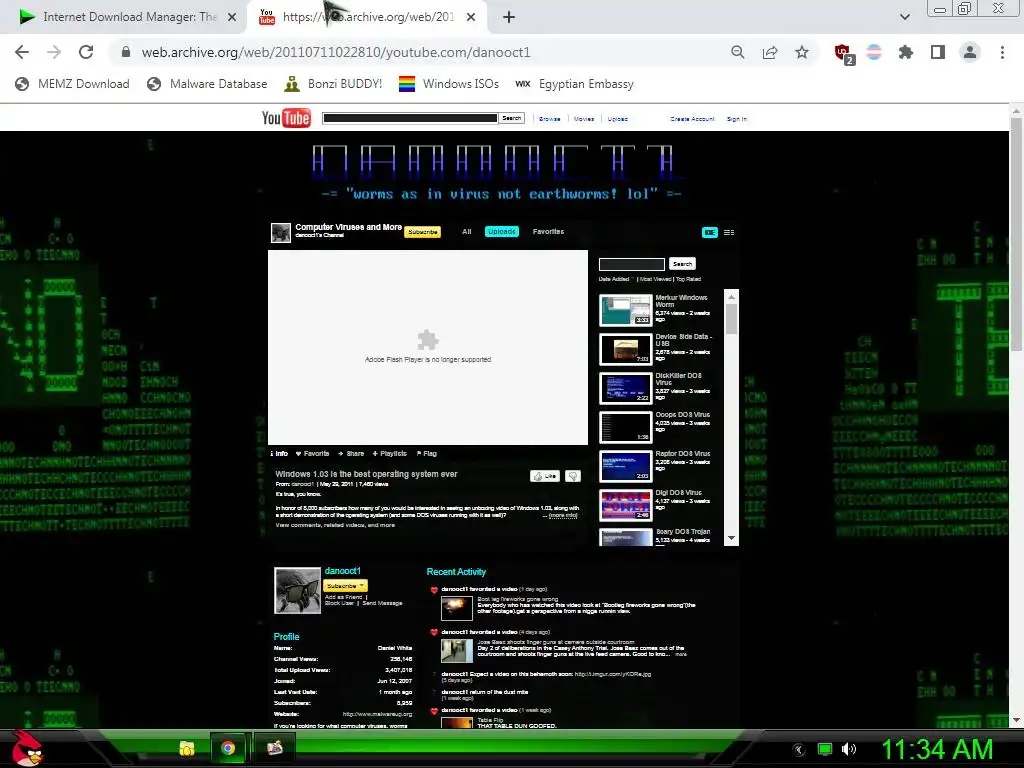Click the Favorite heart action
This screenshot has height=768, width=1024.
[x=312, y=453]
